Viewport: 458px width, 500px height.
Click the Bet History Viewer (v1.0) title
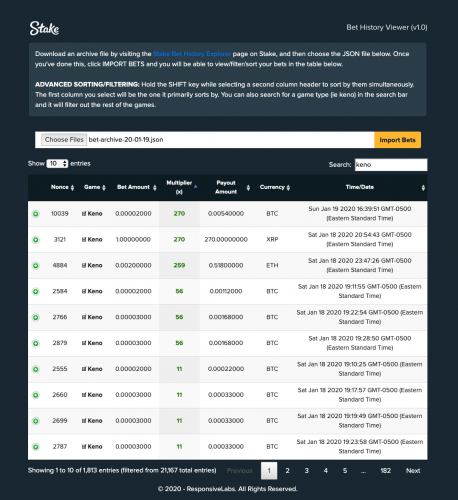[x=387, y=28]
